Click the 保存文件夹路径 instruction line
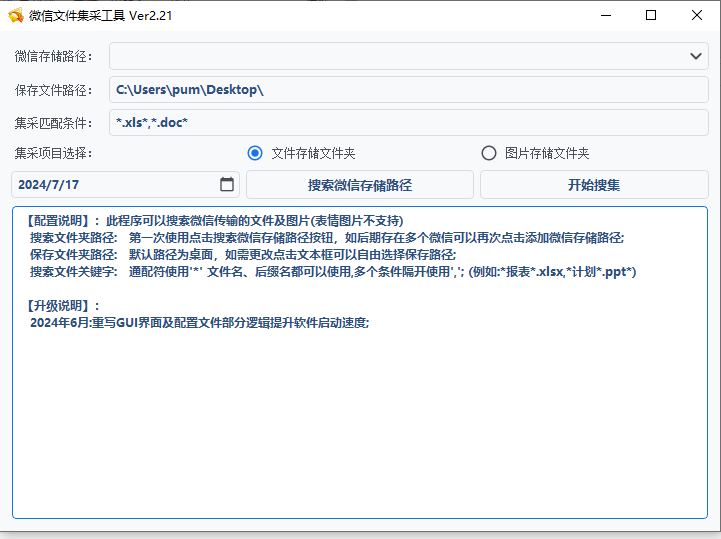This screenshot has height=539, width=721. coord(243,255)
